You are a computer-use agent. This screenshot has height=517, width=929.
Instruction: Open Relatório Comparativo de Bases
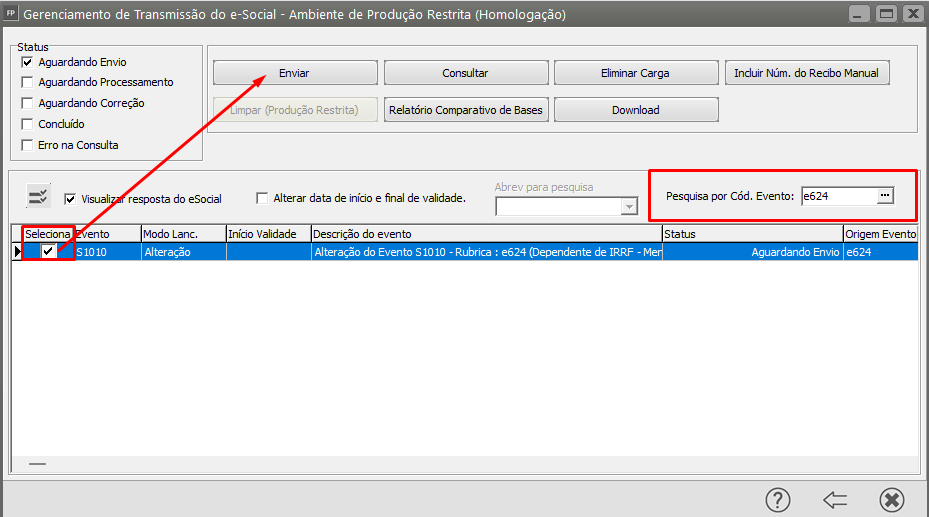pyautogui.click(x=465, y=110)
